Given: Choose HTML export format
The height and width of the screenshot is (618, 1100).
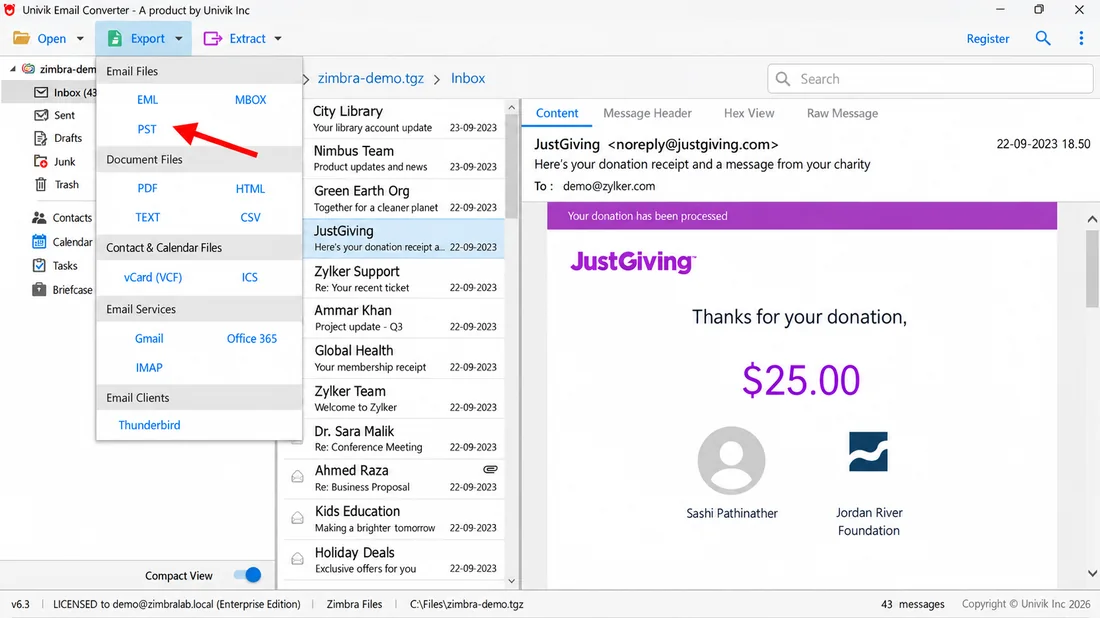Looking at the screenshot, I should click(x=250, y=188).
